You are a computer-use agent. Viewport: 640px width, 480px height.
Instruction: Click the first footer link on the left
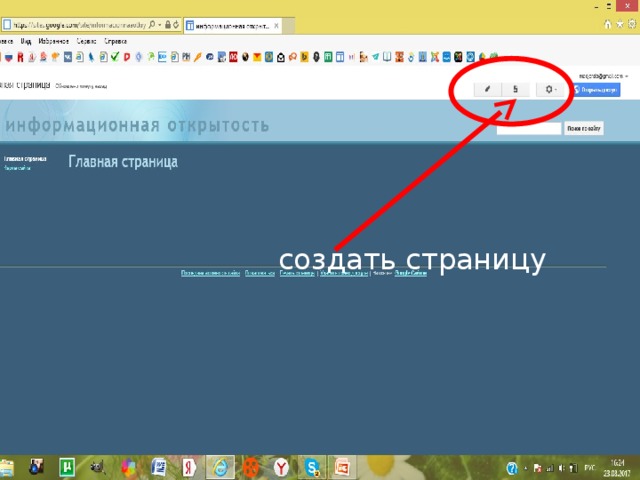(210, 273)
